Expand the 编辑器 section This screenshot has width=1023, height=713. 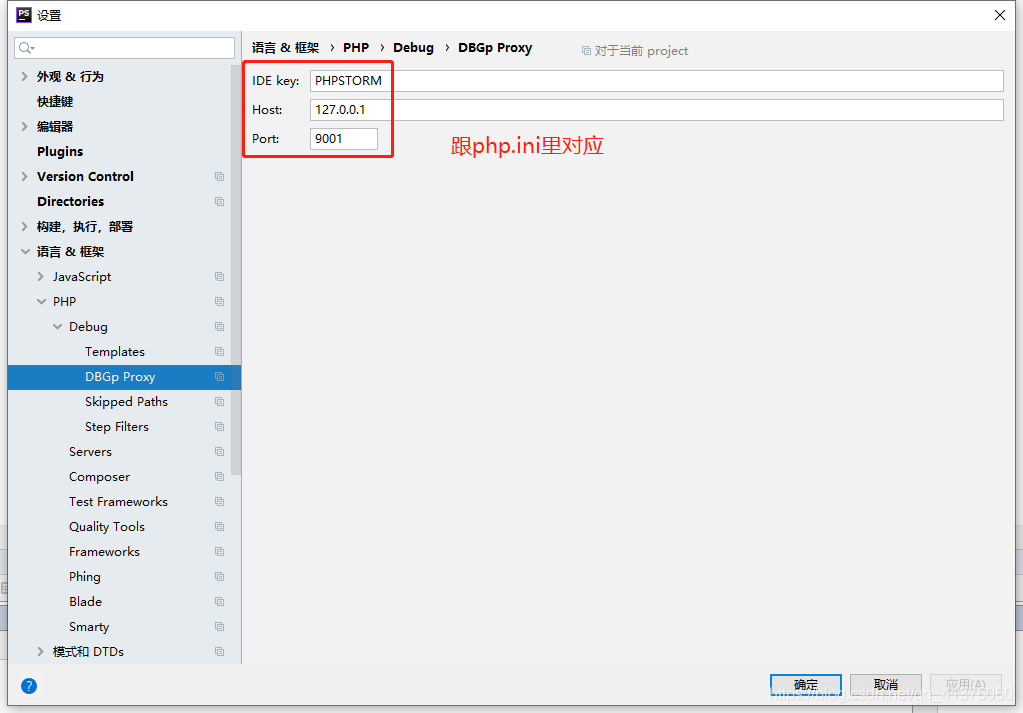pos(24,127)
